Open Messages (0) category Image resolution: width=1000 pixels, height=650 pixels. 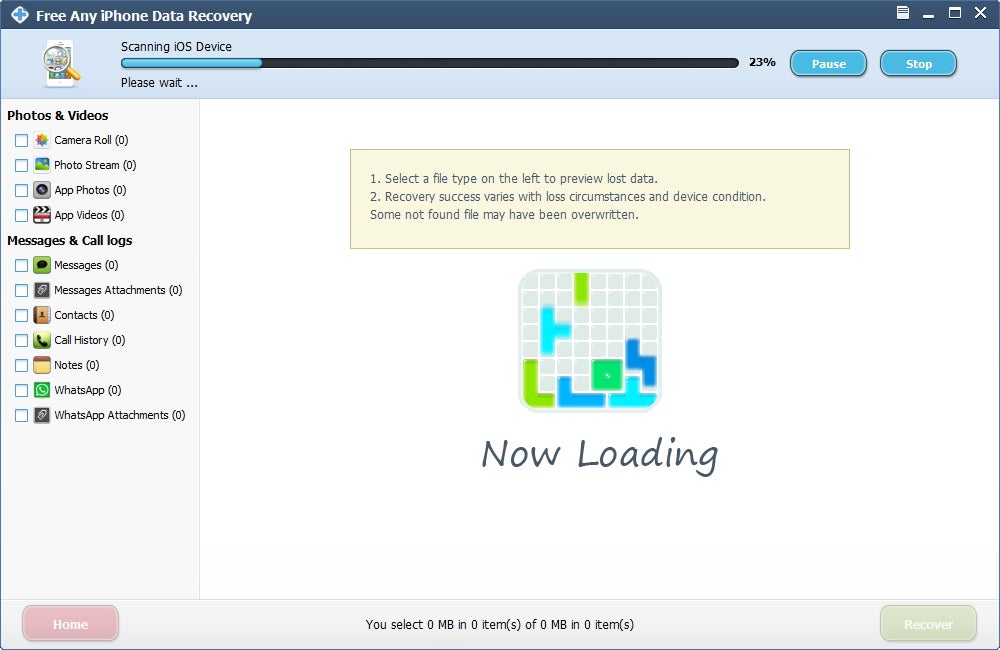tap(86, 265)
